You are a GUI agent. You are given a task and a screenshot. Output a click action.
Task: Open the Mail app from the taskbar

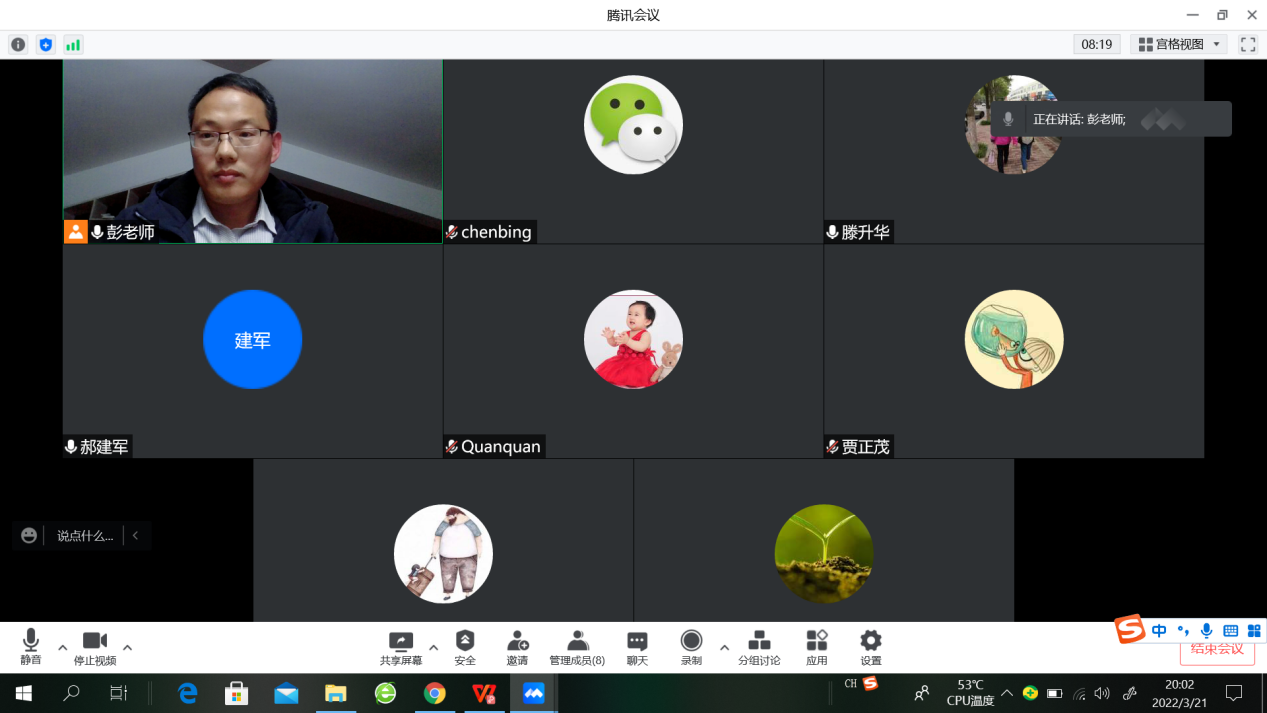coord(286,693)
